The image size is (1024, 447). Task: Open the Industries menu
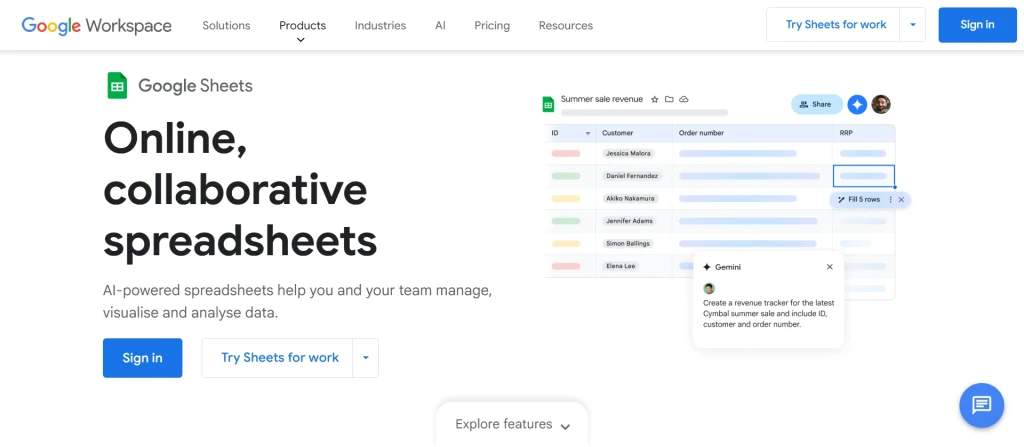click(380, 25)
